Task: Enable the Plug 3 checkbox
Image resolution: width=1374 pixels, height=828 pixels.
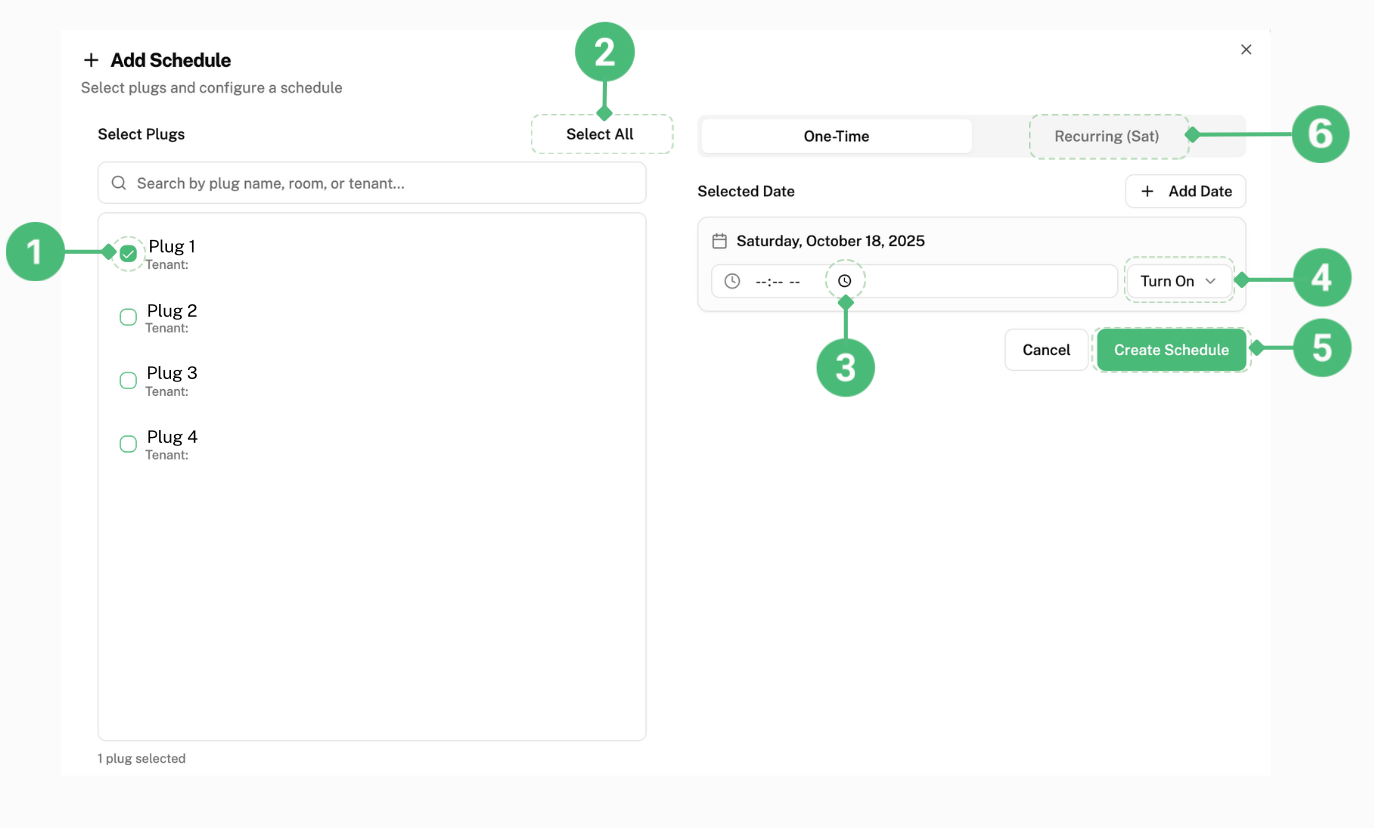Action: click(x=128, y=381)
